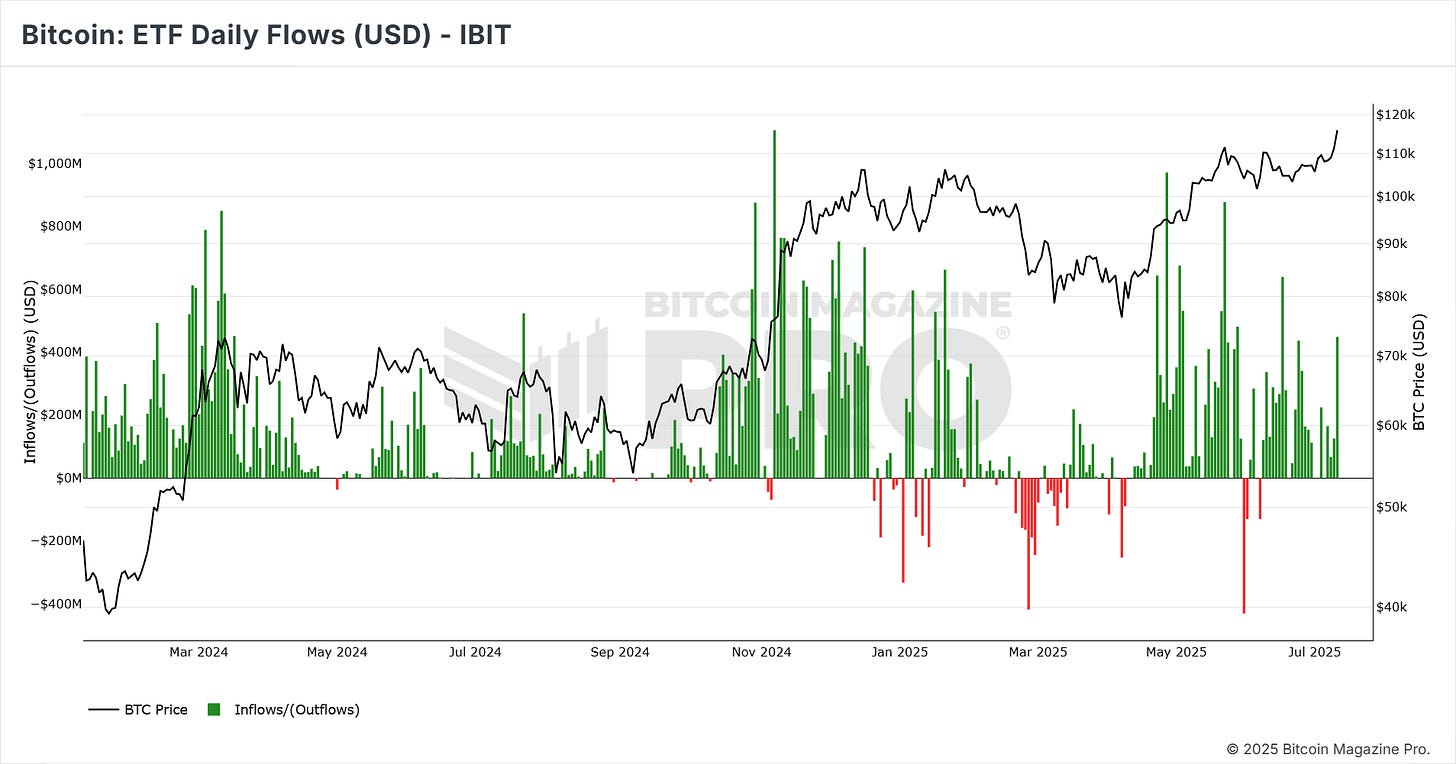Click the '$400M' left axis label

click(61, 352)
